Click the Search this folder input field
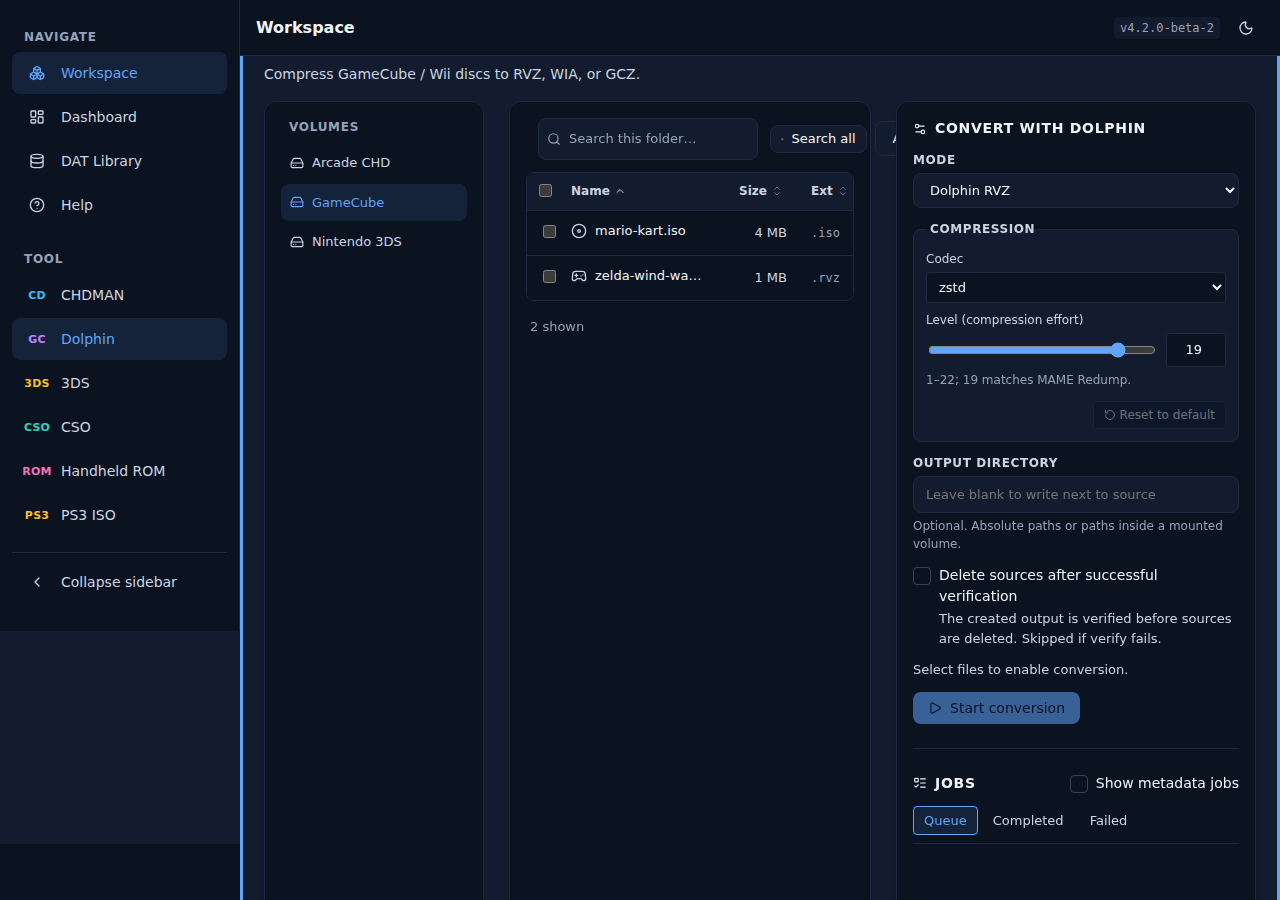The height and width of the screenshot is (900, 1280). pos(648,139)
